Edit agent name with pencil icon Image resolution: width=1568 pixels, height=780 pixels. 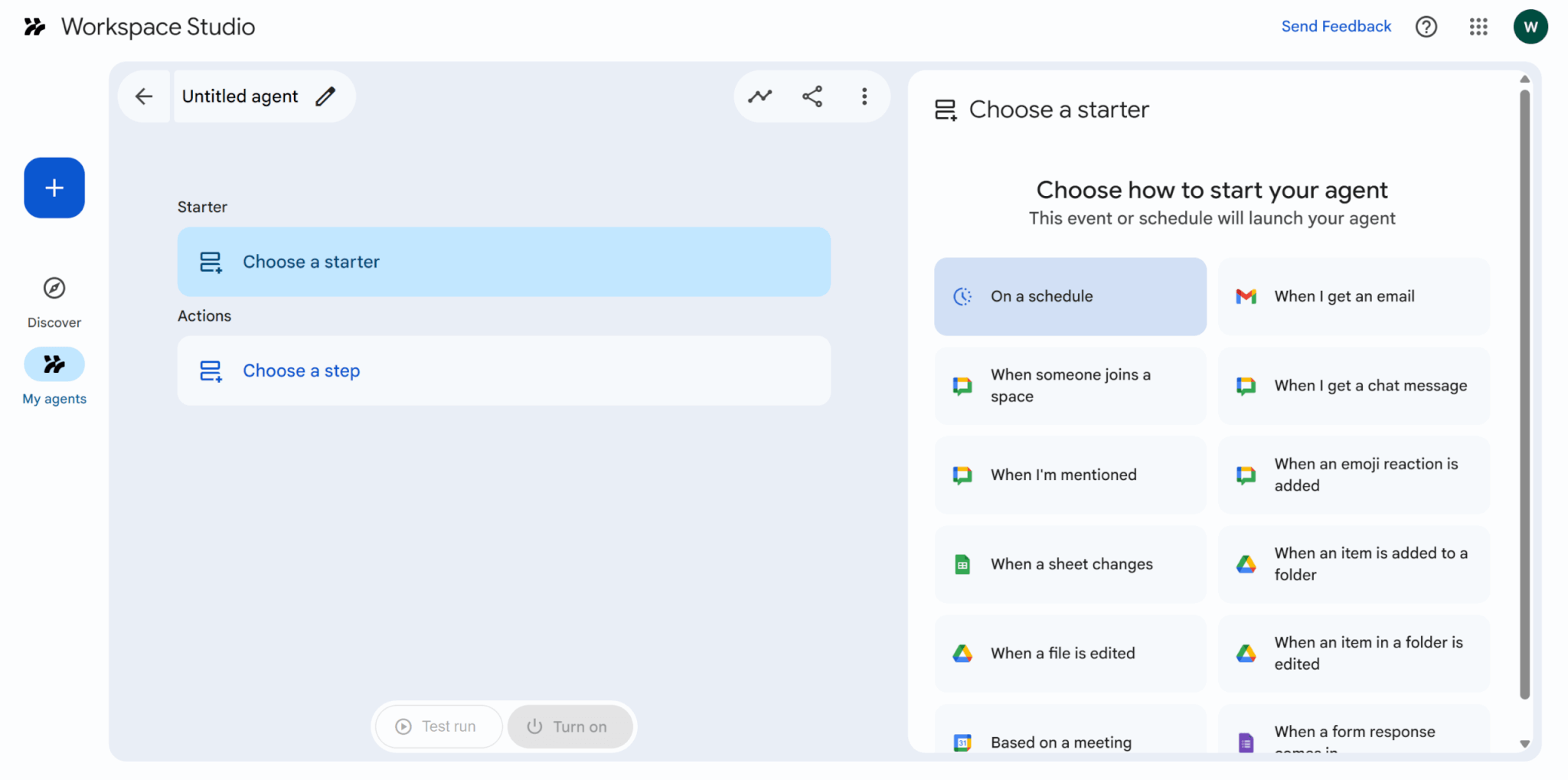(325, 96)
